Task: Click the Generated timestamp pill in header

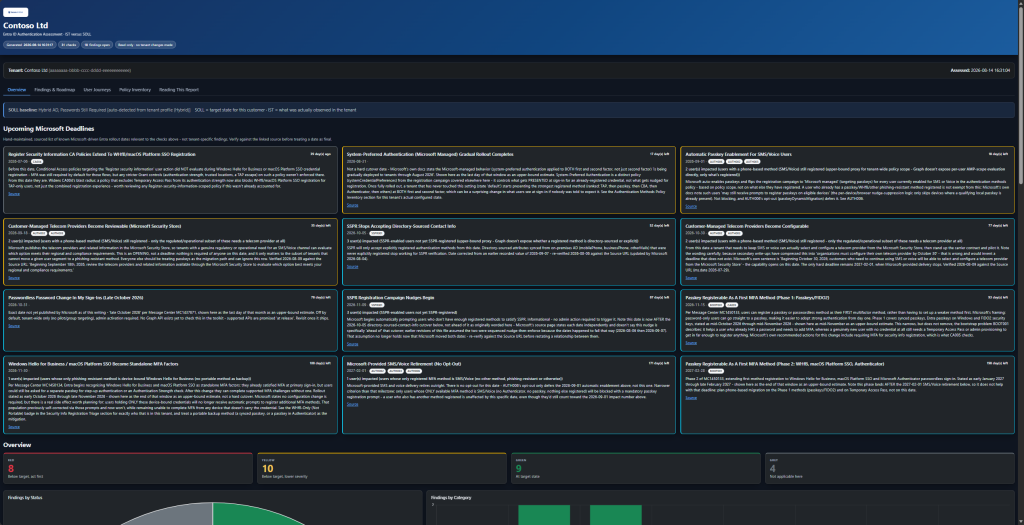Action: [29, 45]
